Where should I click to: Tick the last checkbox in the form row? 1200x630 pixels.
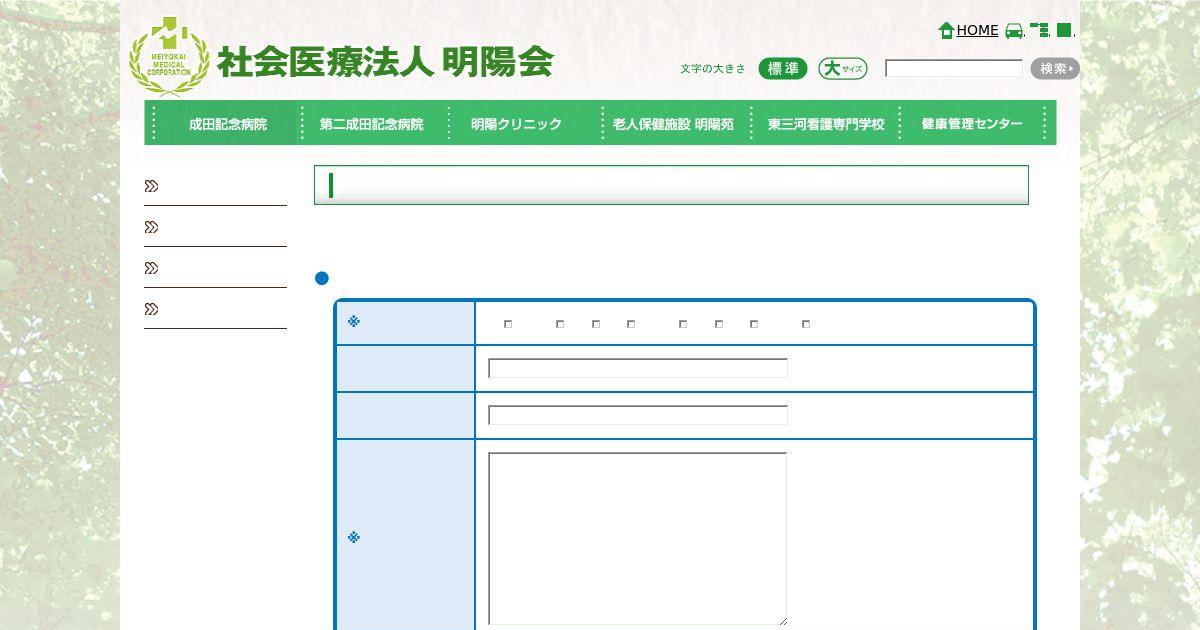tap(806, 324)
